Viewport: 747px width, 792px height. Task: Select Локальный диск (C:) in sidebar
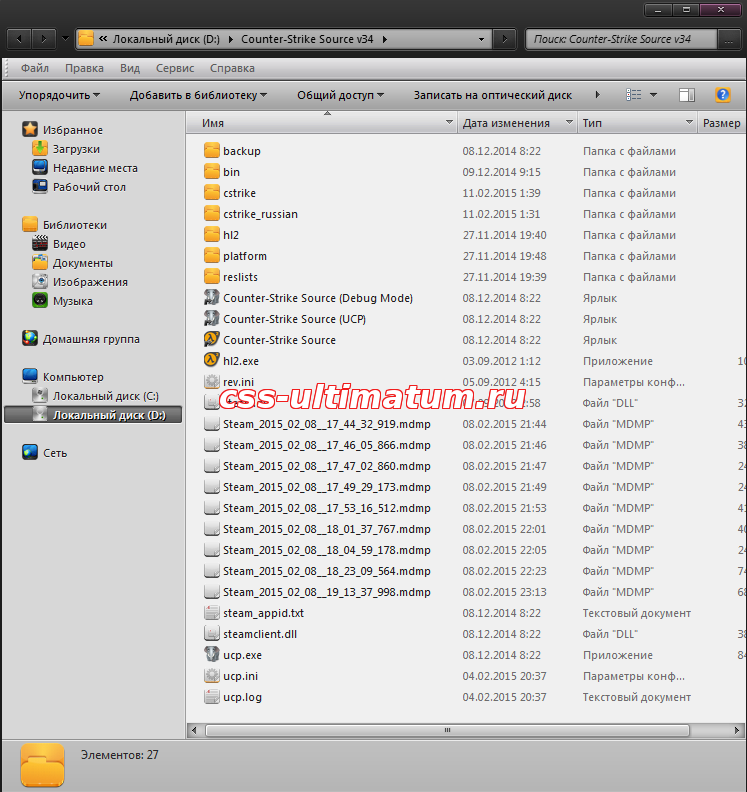click(106, 396)
